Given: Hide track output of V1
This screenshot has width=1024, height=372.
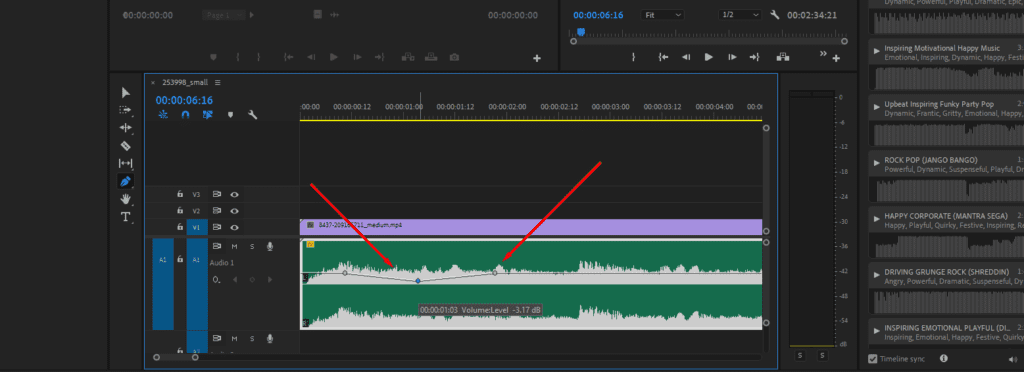Looking at the screenshot, I should 234,227.
